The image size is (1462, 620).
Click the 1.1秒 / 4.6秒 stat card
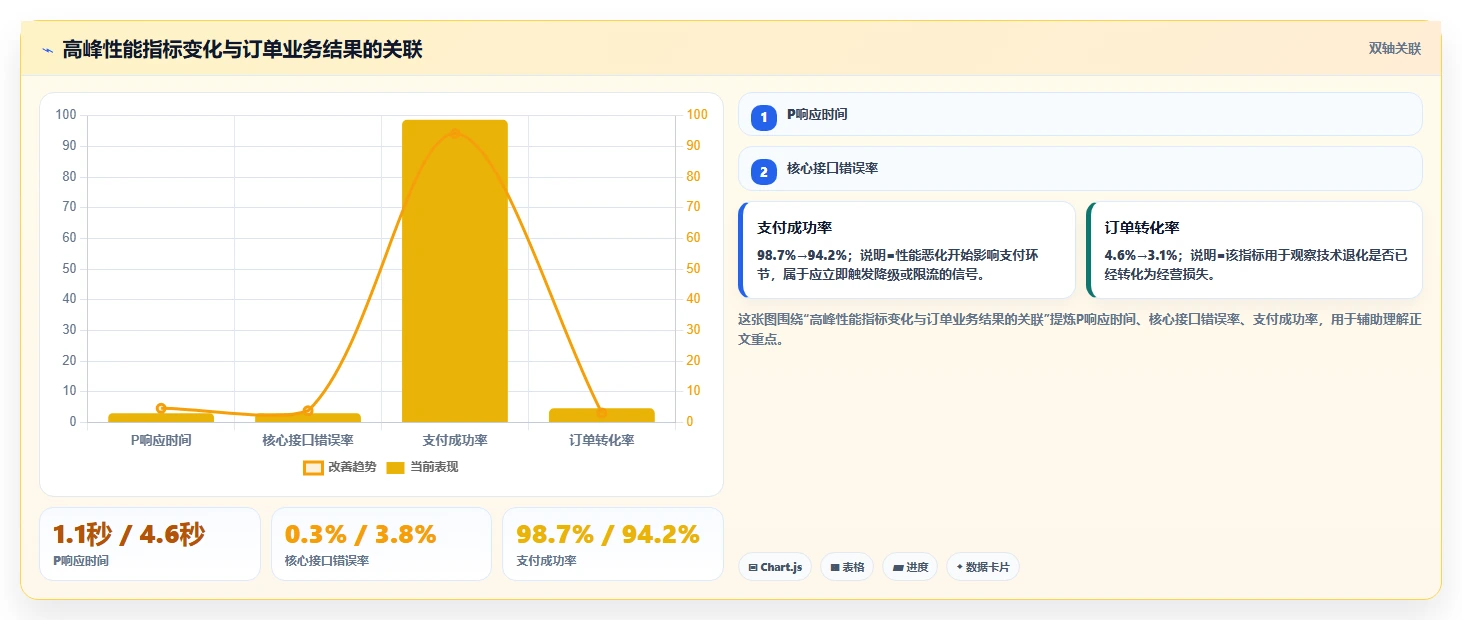(x=150, y=544)
